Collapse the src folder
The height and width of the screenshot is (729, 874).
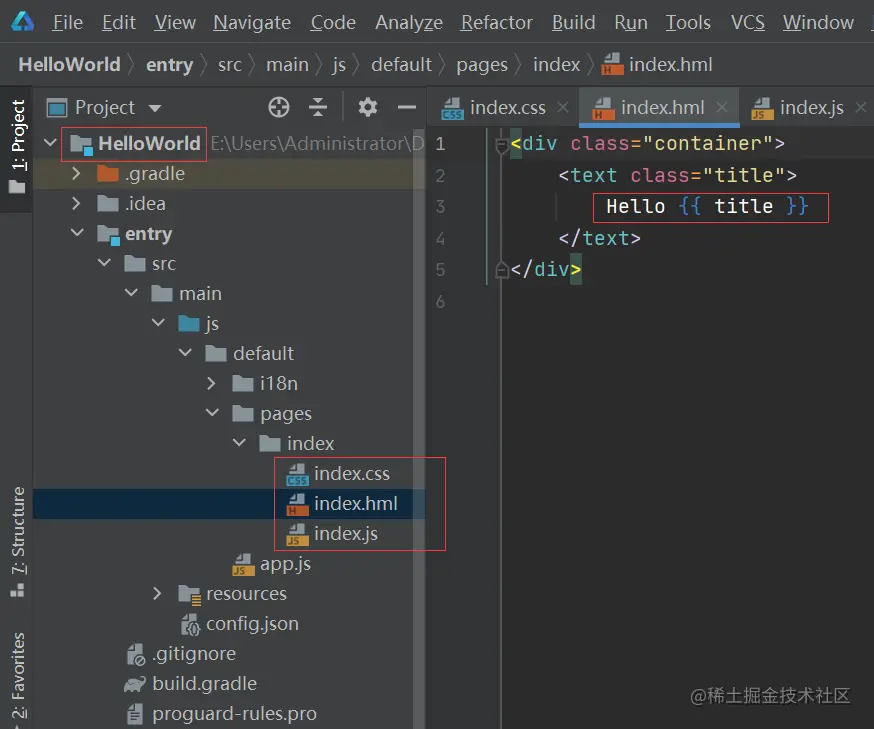pyautogui.click(x=104, y=262)
